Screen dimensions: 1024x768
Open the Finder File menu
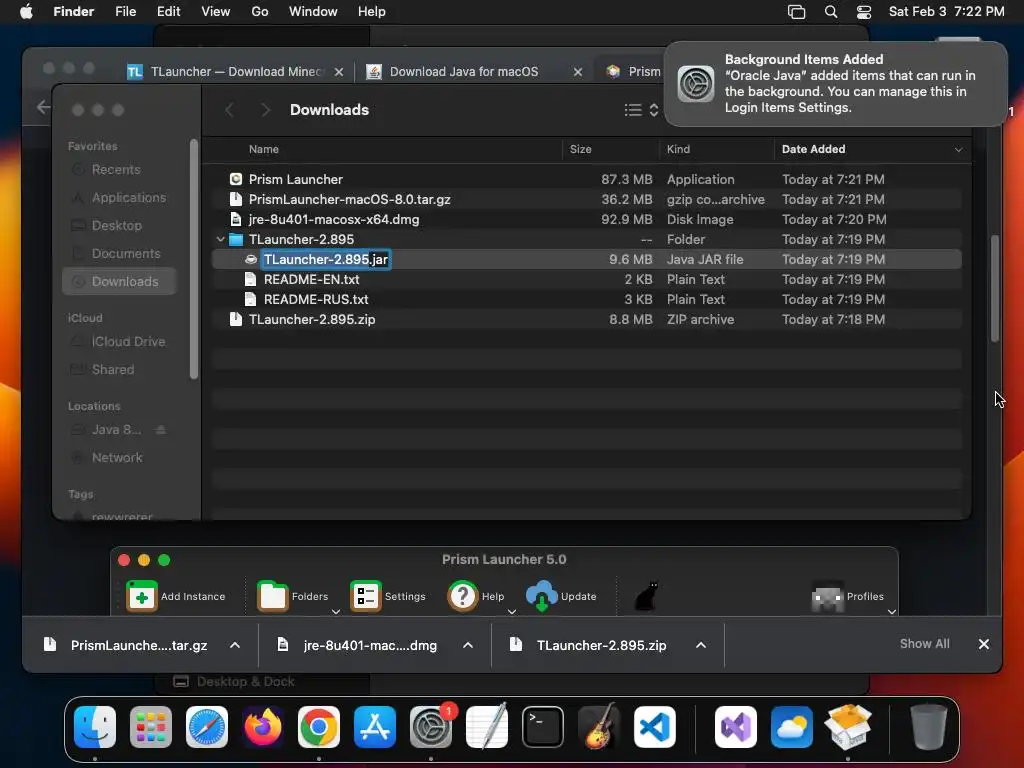coord(125,12)
